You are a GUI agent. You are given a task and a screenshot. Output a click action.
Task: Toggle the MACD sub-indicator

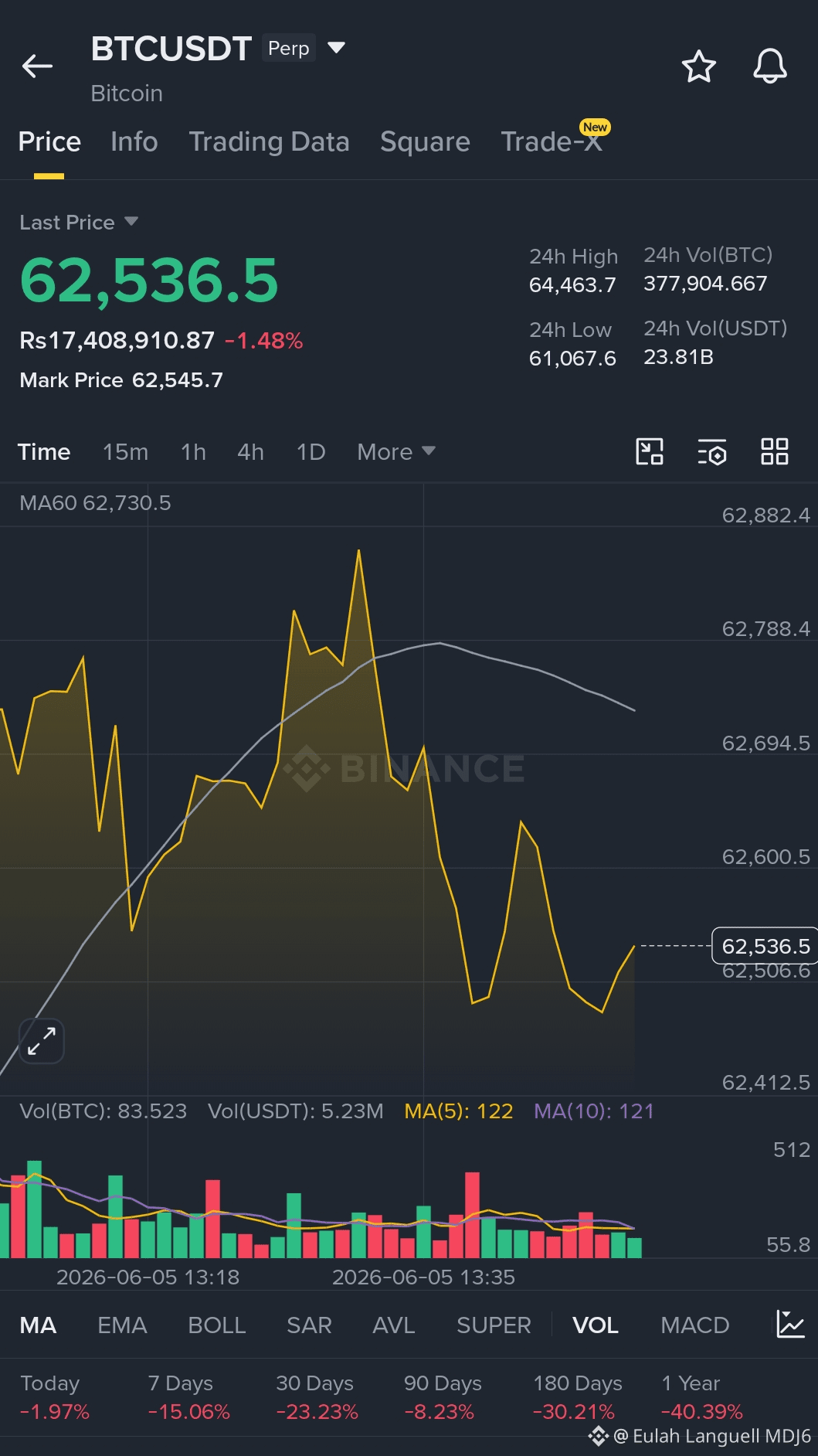(695, 1325)
